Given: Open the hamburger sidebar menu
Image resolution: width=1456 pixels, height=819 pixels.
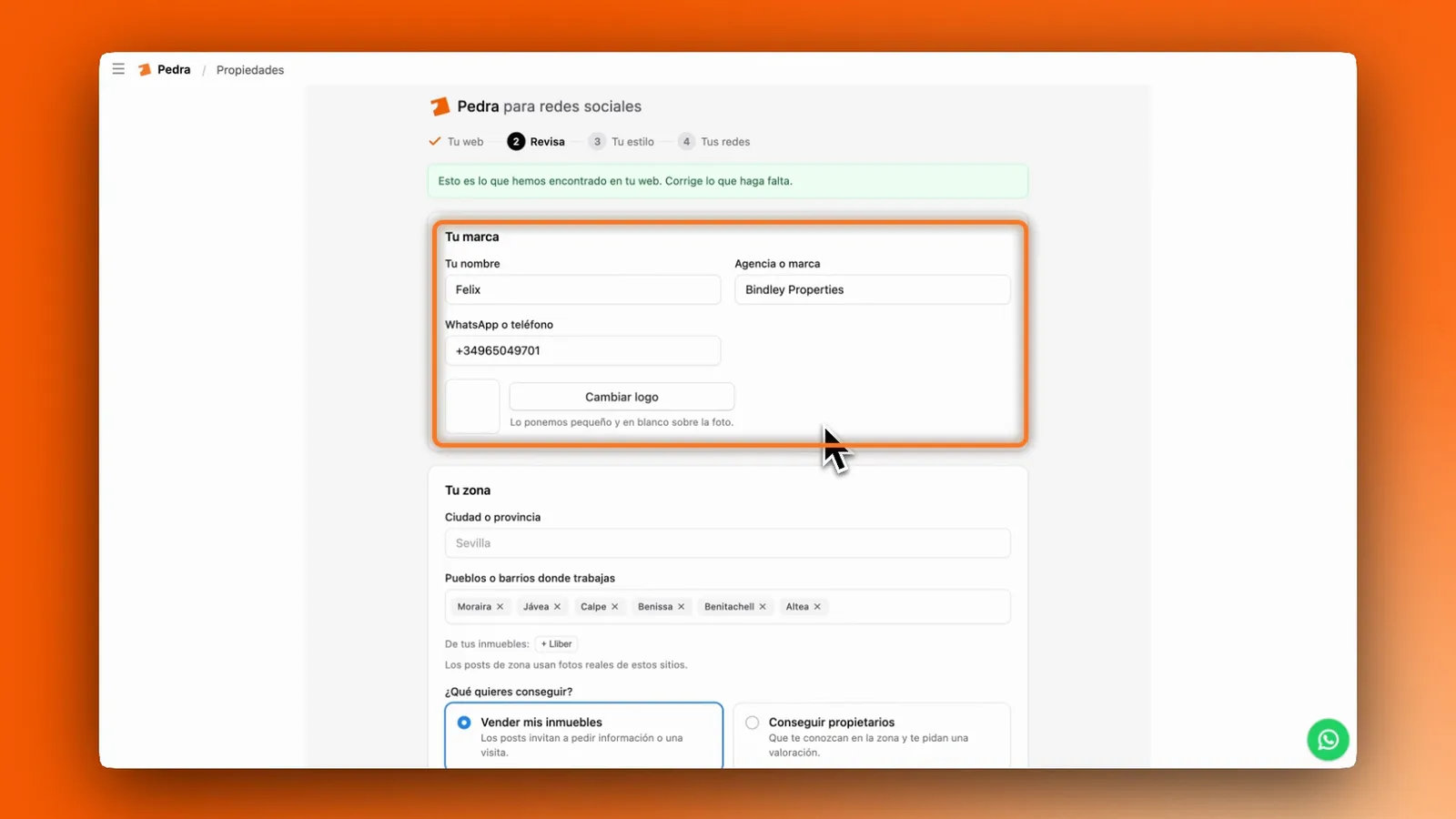Looking at the screenshot, I should pos(118,69).
